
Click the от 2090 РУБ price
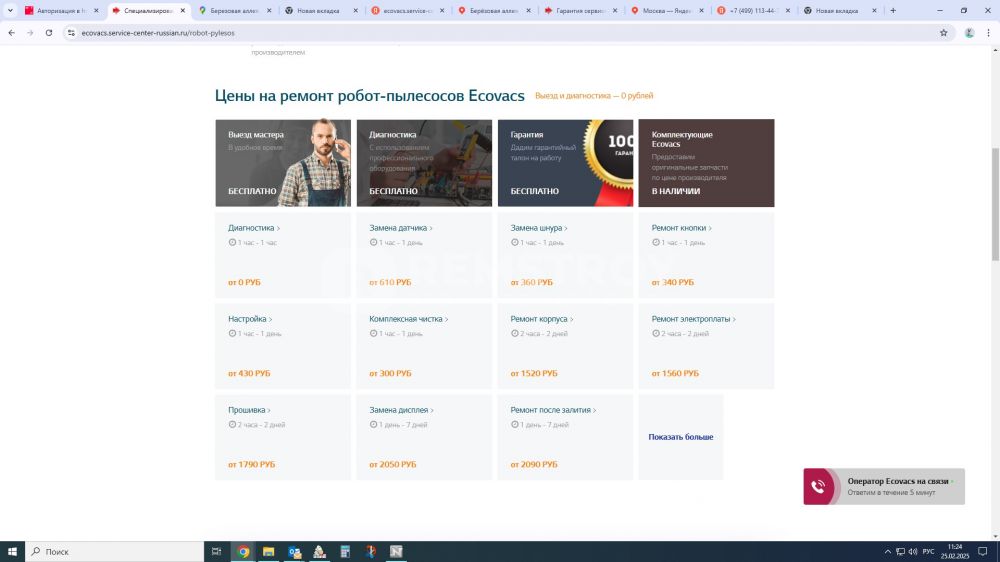pyautogui.click(x=533, y=464)
